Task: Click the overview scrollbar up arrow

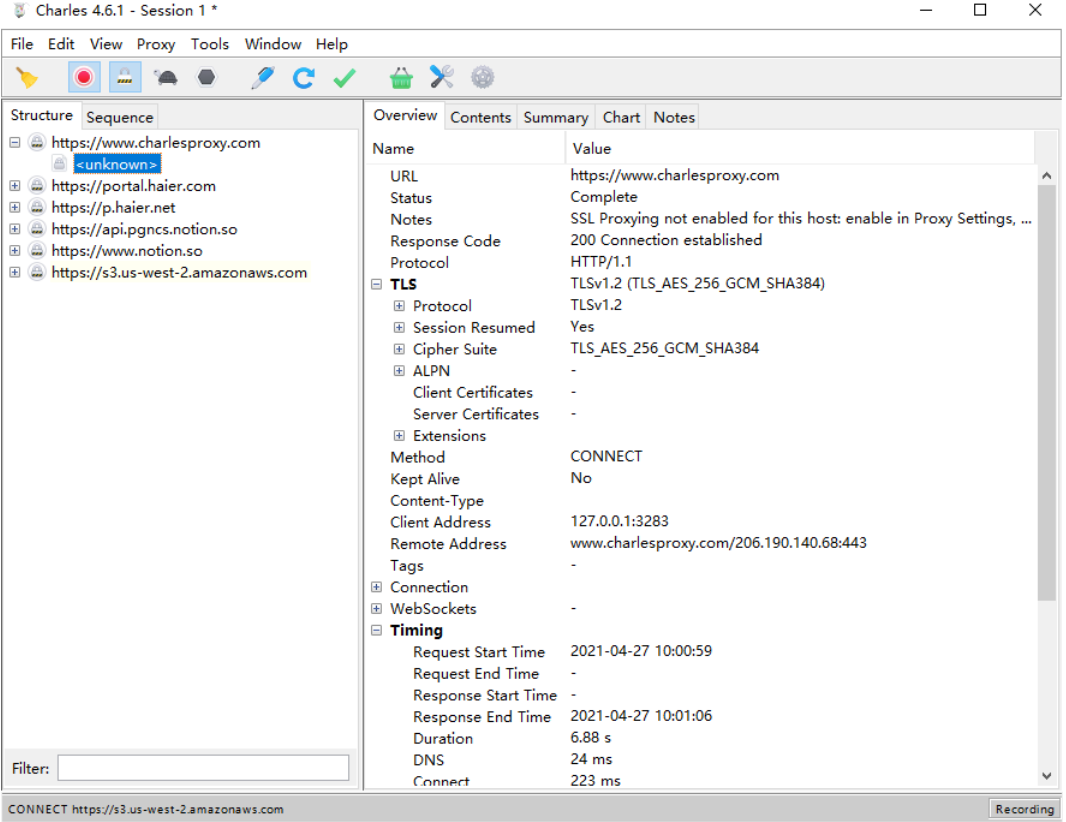Action: (1047, 175)
